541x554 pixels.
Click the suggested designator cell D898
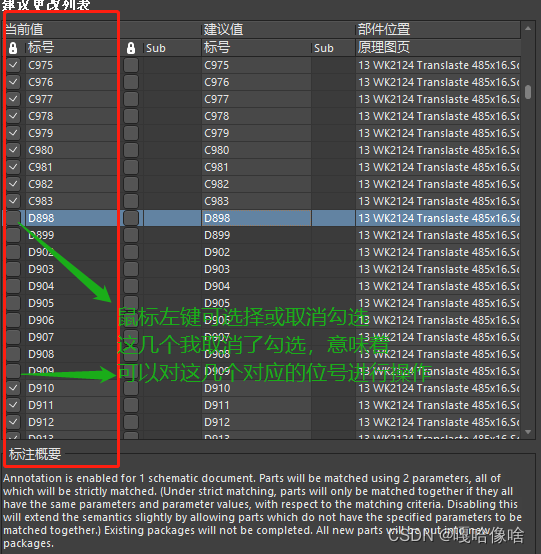click(x=257, y=218)
